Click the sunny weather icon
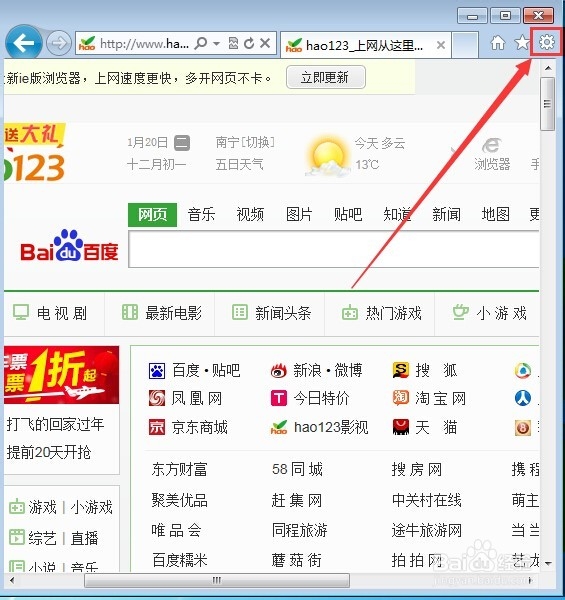The image size is (565, 600). pyautogui.click(x=327, y=155)
